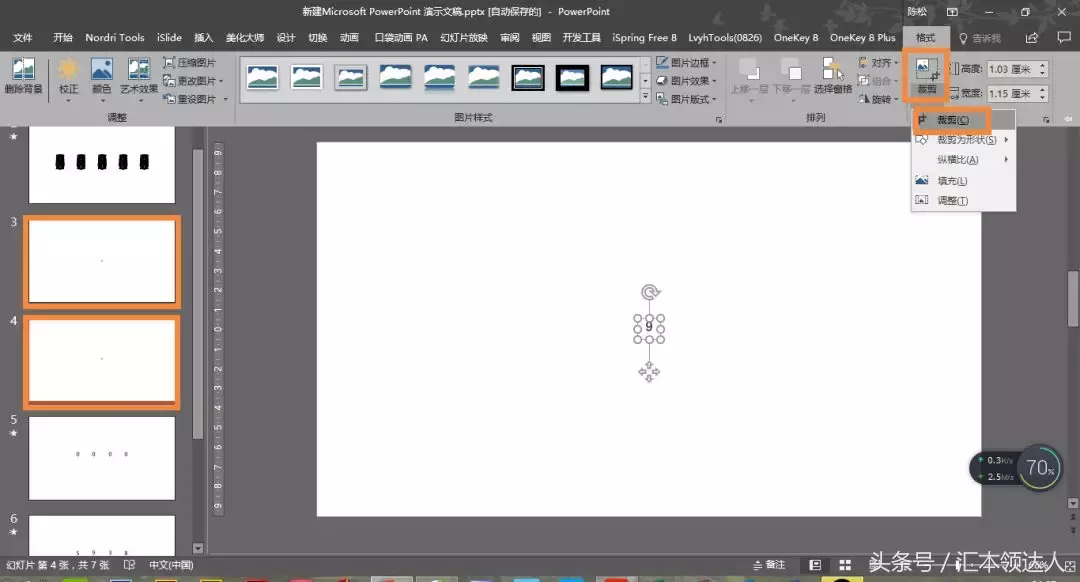Screen dimensions: 1080x582
Task: Select slide 5 thumbnail in the panel
Action: pos(101,456)
